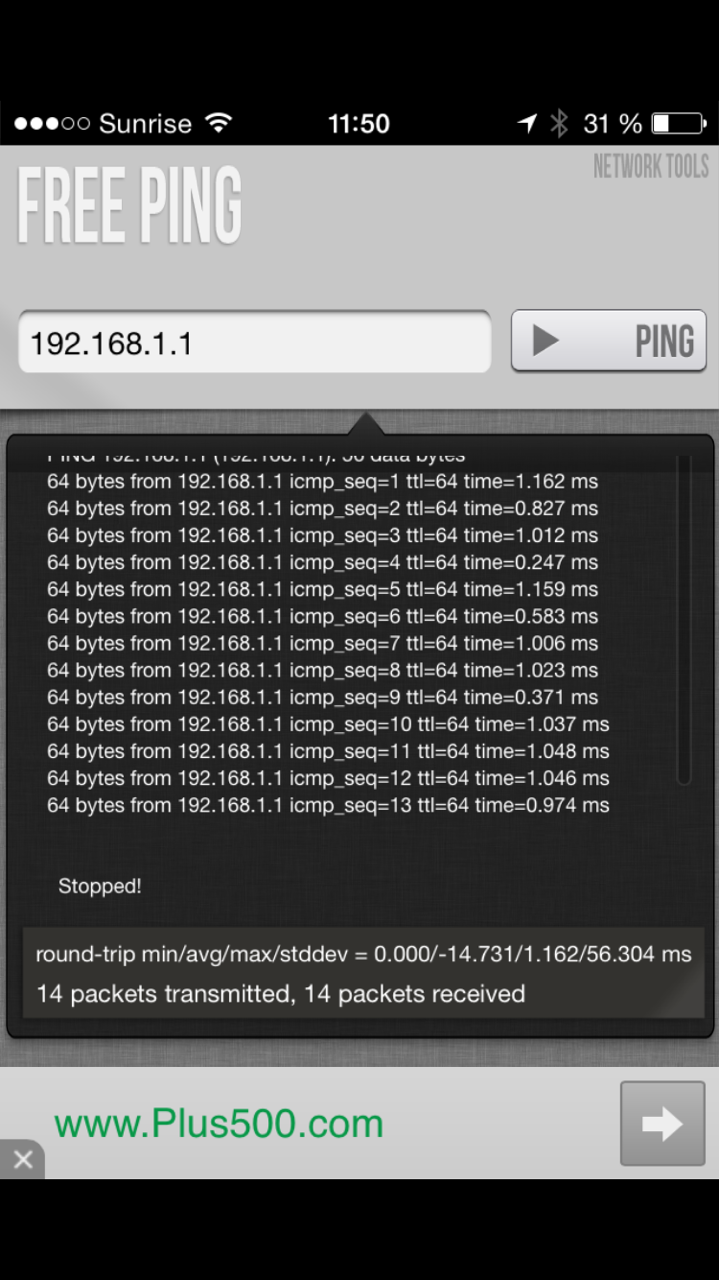The height and width of the screenshot is (1280, 719).
Task: Tap the Wi-Fi icon in status bar
Action: point(218,123)
